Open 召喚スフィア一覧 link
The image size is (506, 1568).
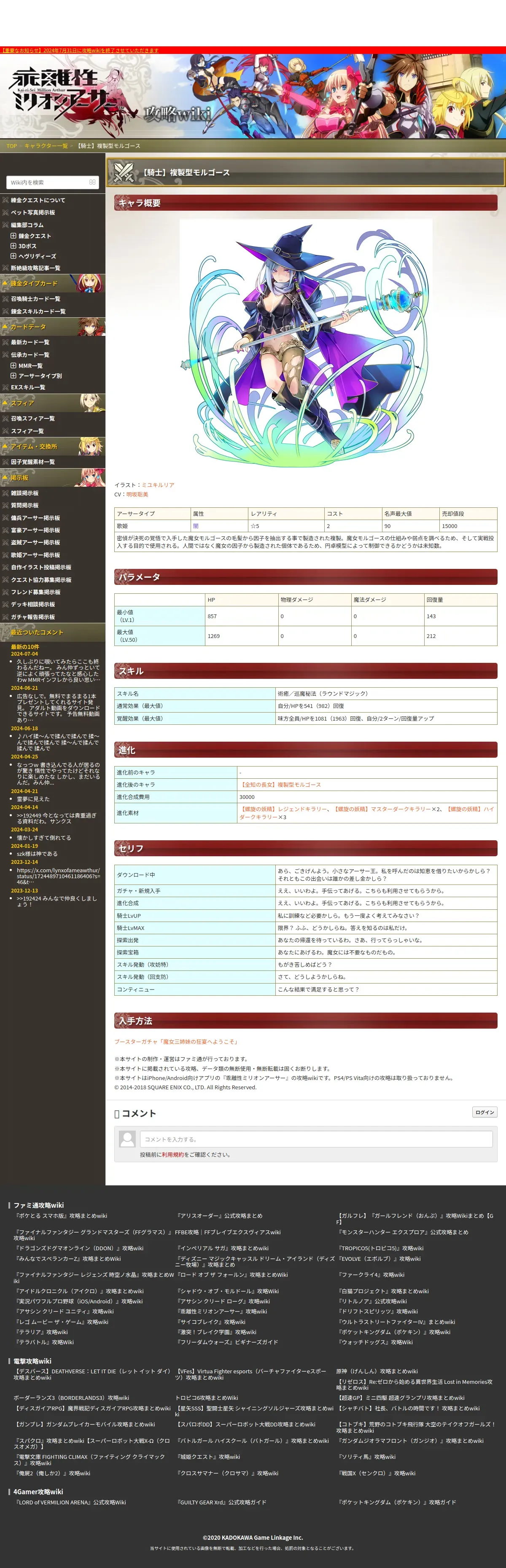point(33,418)
